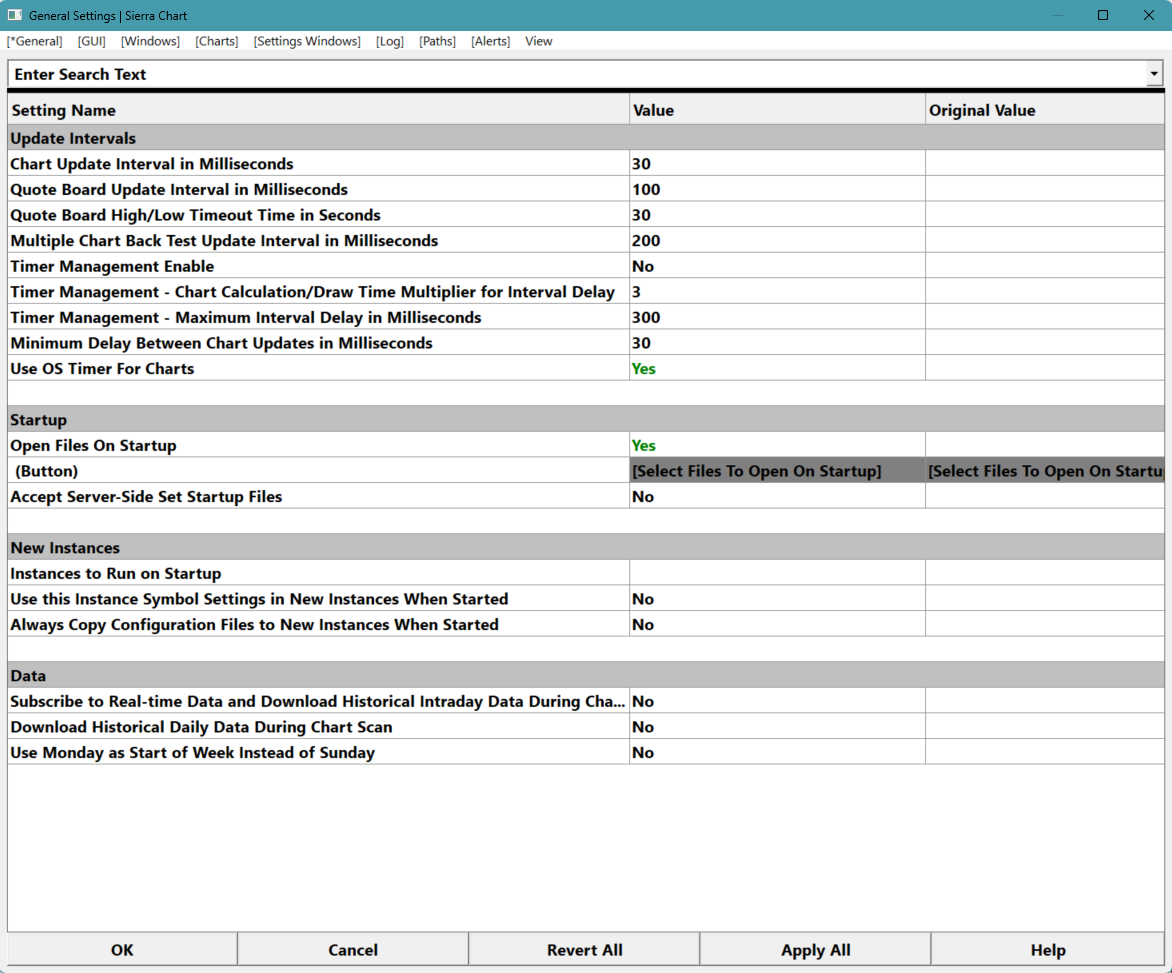Select the New Instances section header
Viewport: 1172px width, 973px height.
tap(586, 548)
